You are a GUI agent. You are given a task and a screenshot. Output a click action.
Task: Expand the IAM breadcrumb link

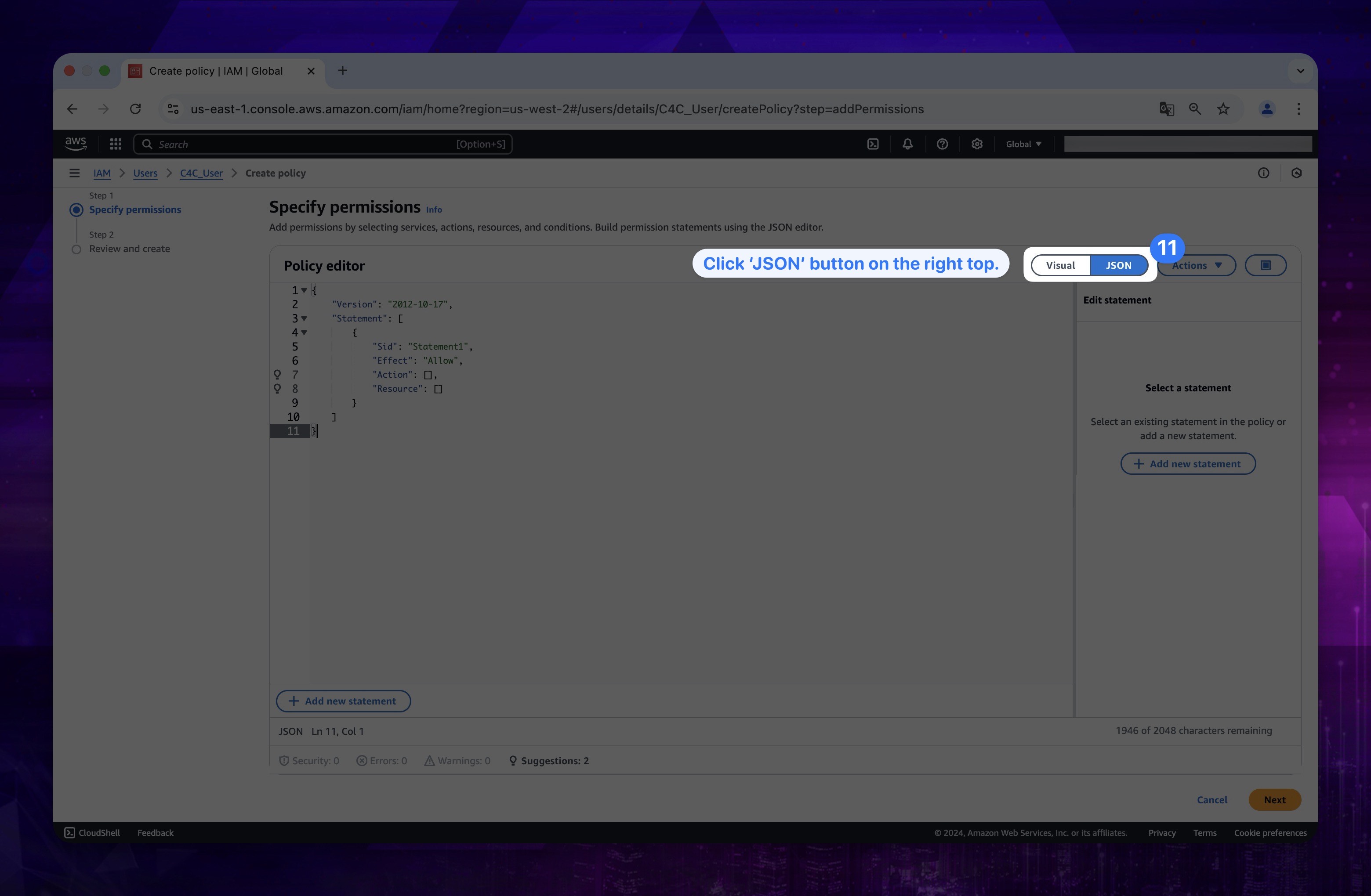[101, 173]
